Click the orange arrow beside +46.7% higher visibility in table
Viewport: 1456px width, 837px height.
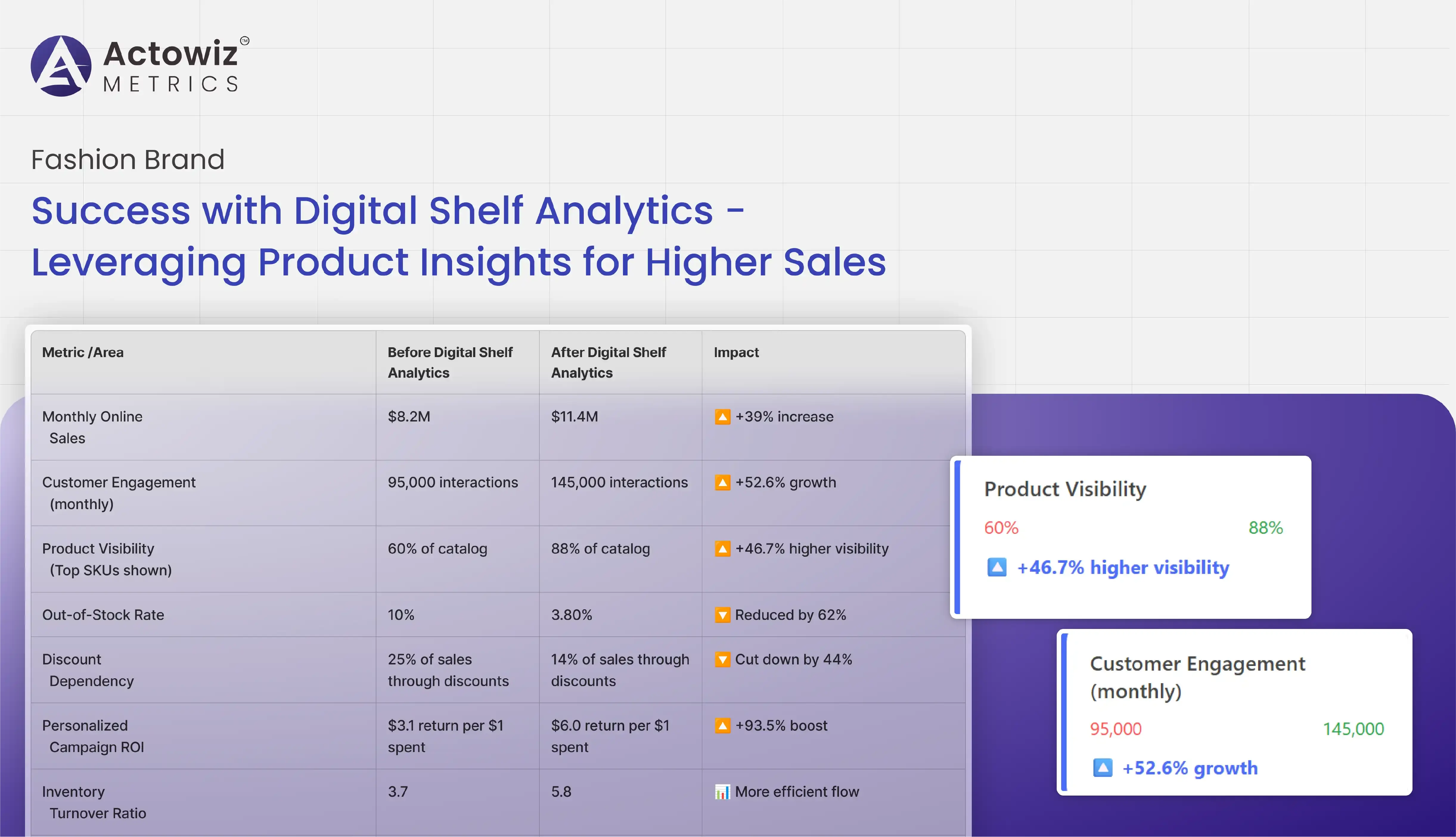[722, 548]
